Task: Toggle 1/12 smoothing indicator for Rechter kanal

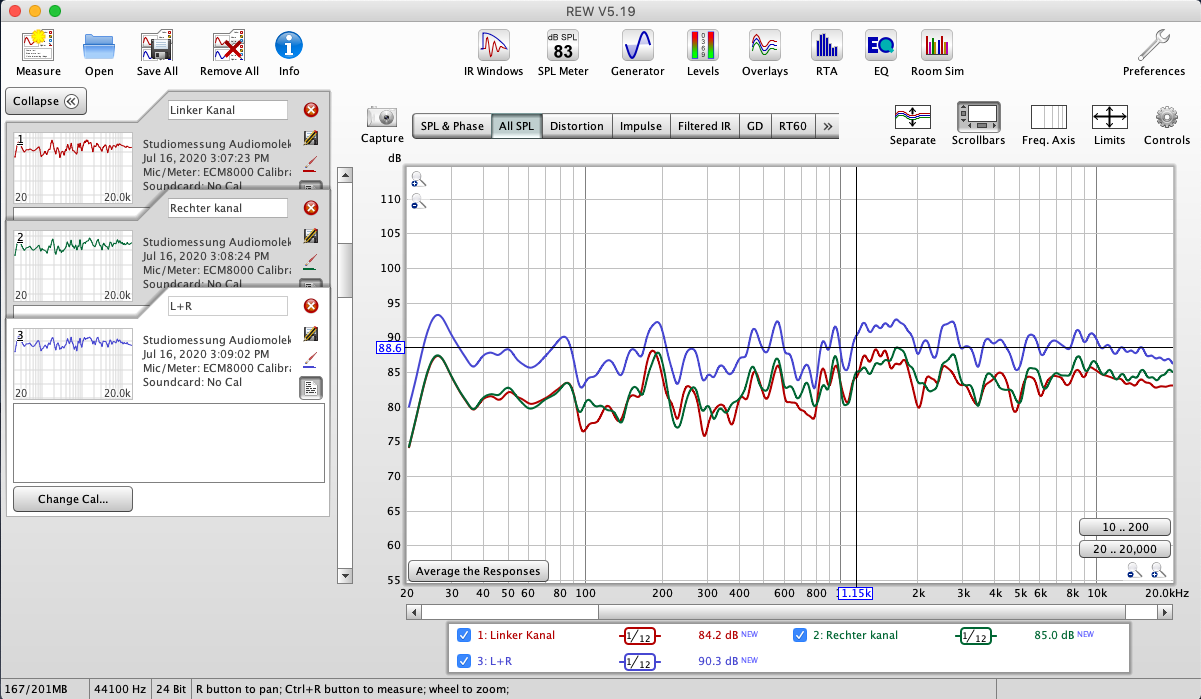Action: click(974, 636)
